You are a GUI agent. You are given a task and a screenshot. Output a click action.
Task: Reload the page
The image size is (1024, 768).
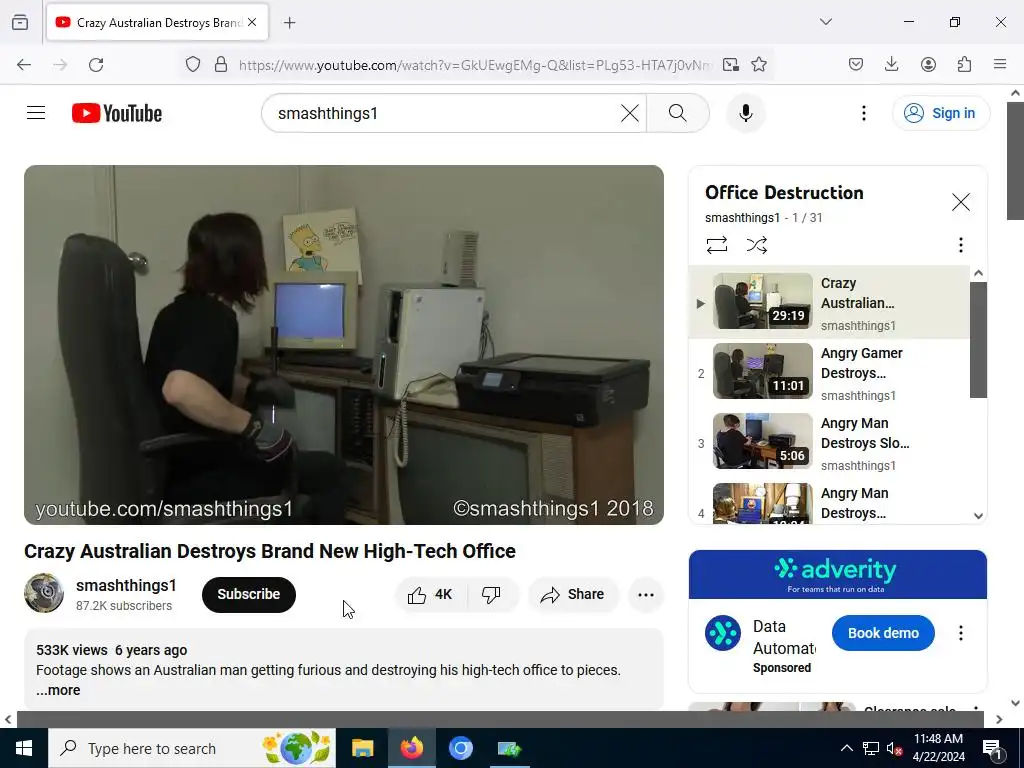pyautogui.click(x=96, y=65)
